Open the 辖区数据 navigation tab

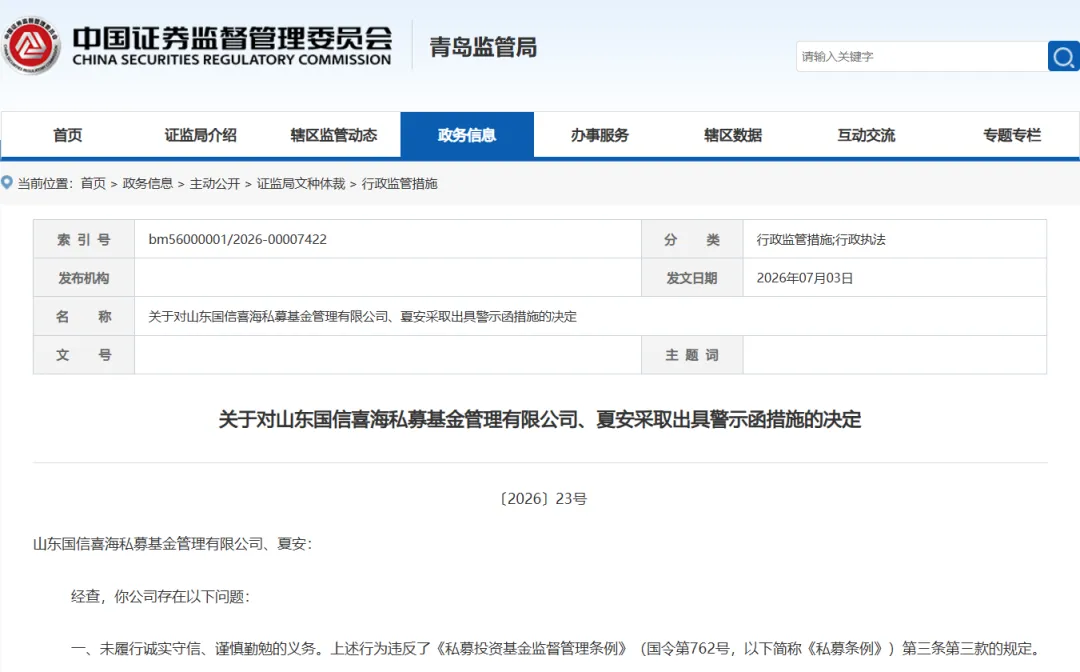coord(733,135)
